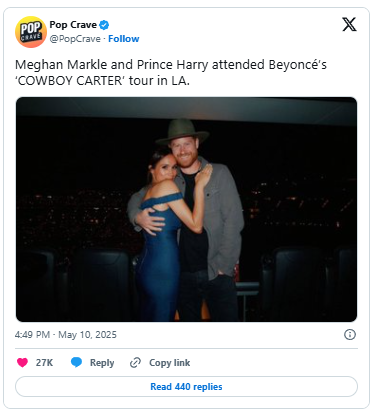Click the 27K likes count
Image resolution: width=379 pixels, height=411 pixels.
[x=44, y=363]
